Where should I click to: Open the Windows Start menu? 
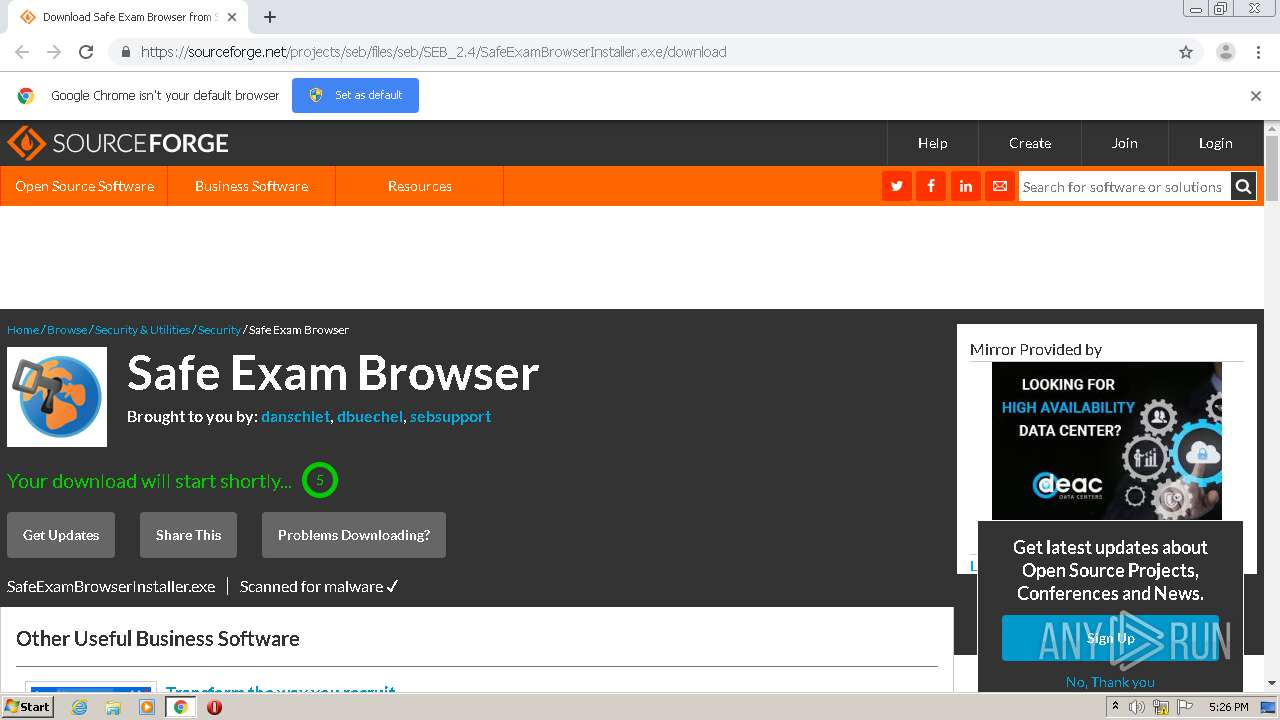[28, 706]
